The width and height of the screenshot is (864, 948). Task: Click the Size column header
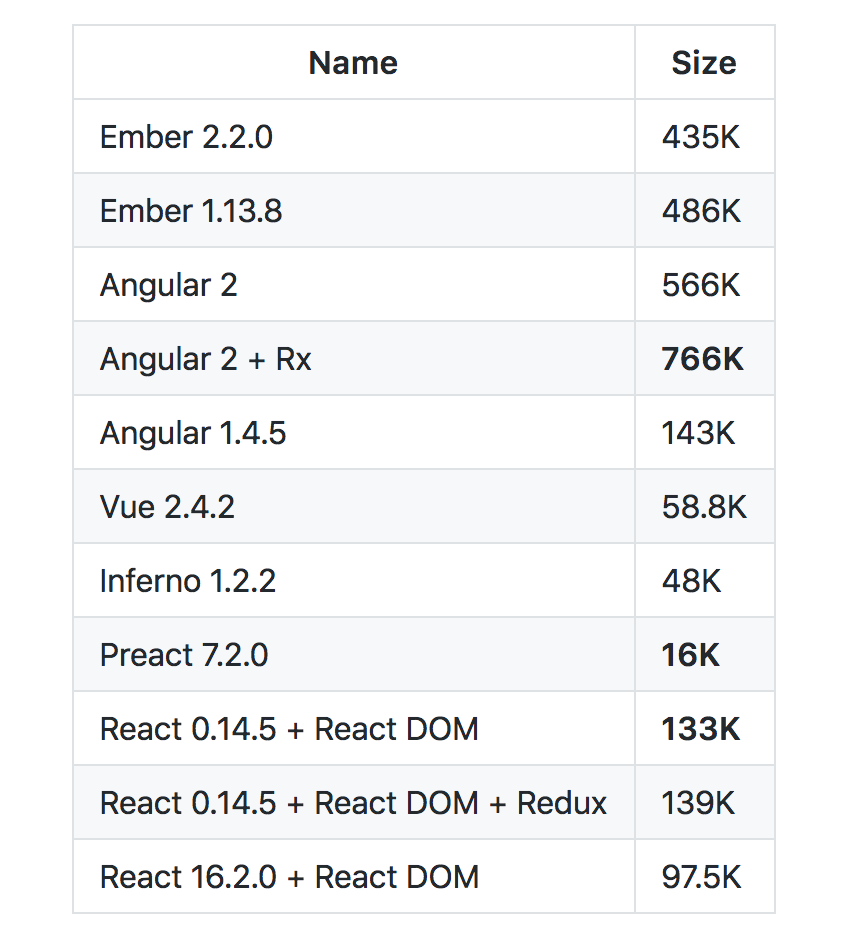tap(703, 63)
